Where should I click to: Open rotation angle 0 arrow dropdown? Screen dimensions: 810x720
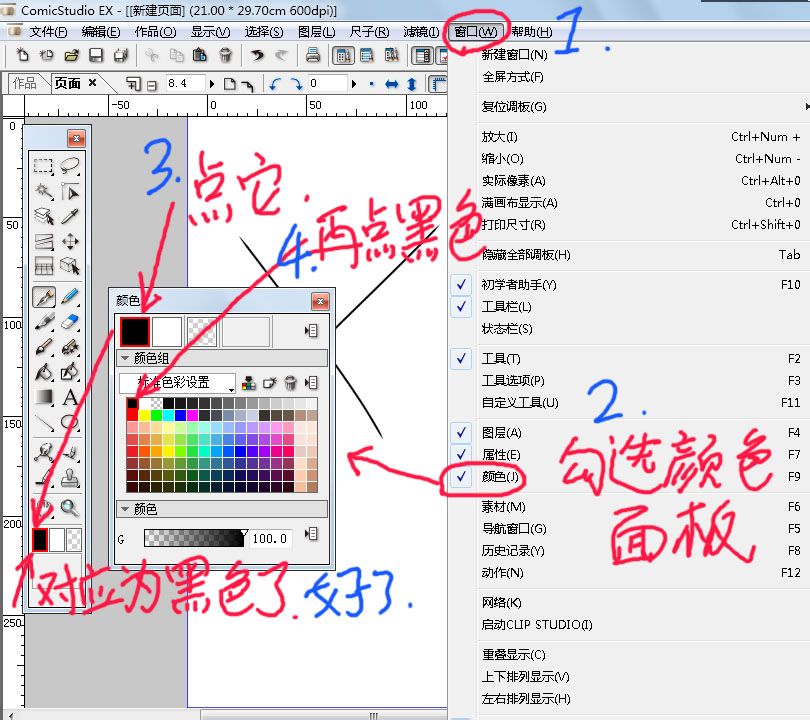click(x=353, y=84)
